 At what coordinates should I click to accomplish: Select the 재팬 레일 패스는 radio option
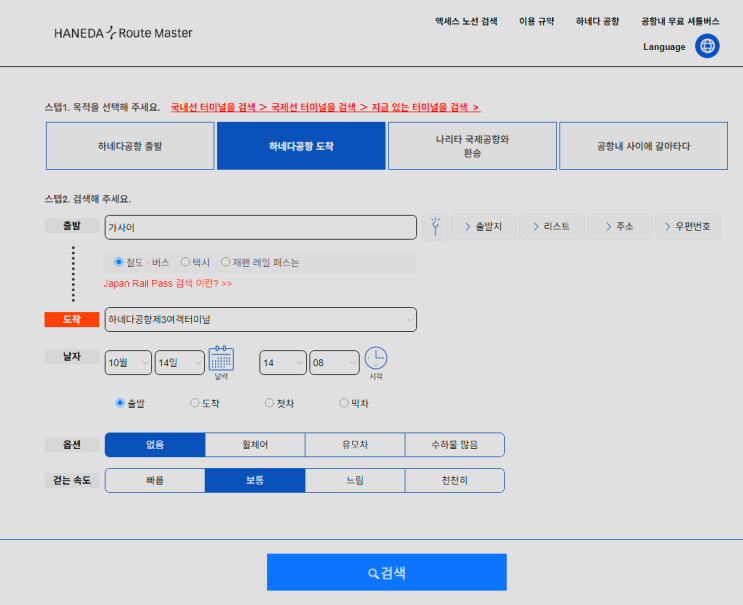[x=225, y=262]
